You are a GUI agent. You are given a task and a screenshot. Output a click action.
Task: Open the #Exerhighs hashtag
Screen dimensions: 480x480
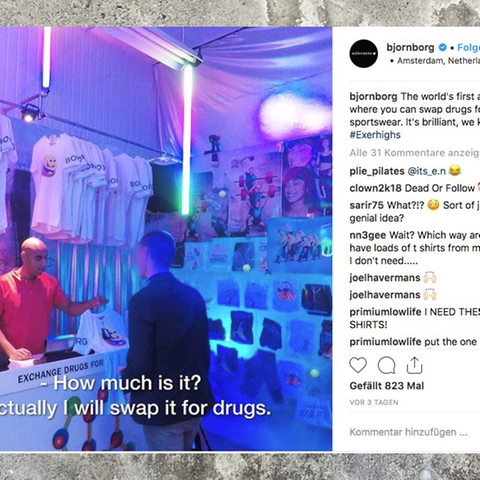coord(375,135)
